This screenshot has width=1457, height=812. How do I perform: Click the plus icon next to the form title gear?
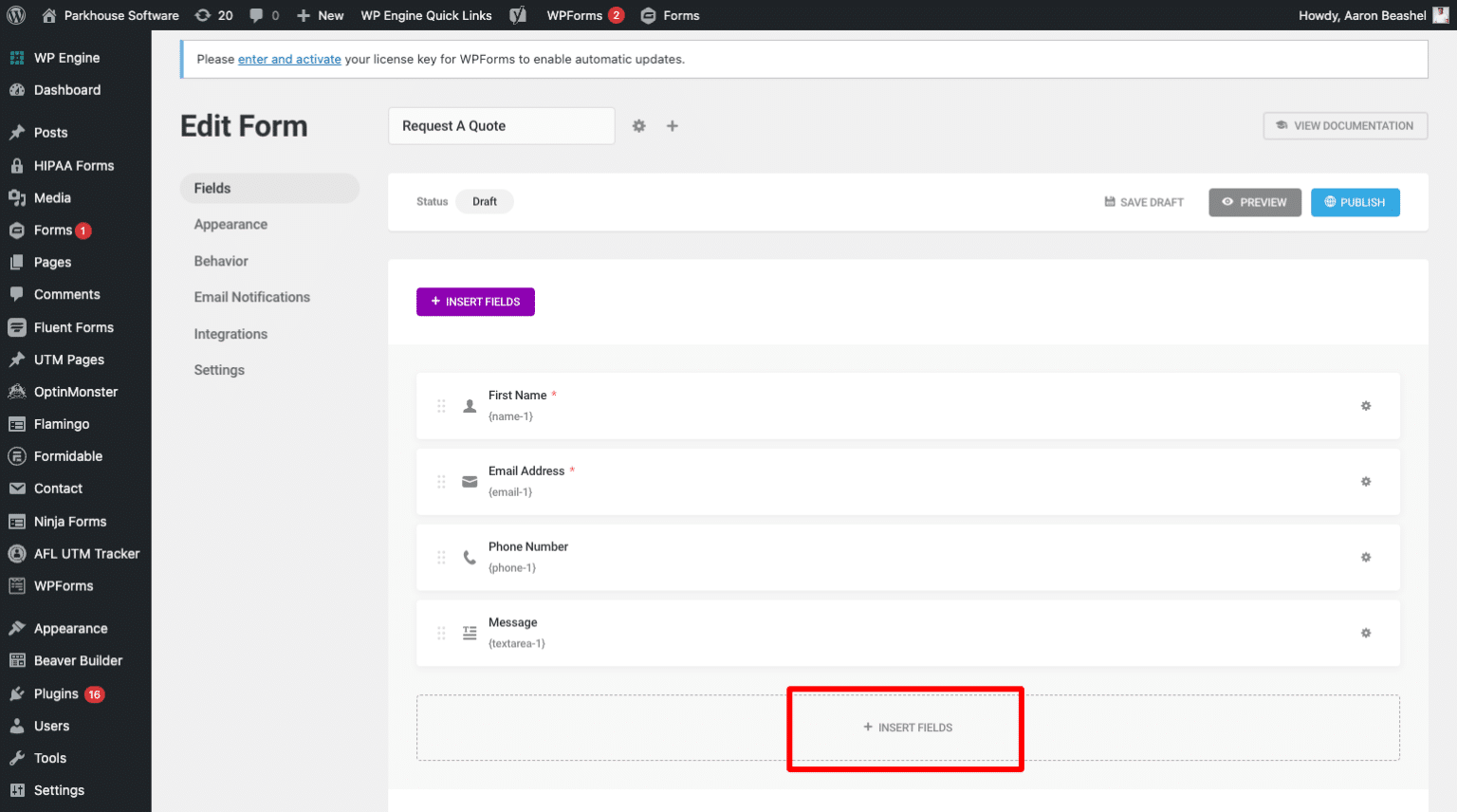point(673,125)
